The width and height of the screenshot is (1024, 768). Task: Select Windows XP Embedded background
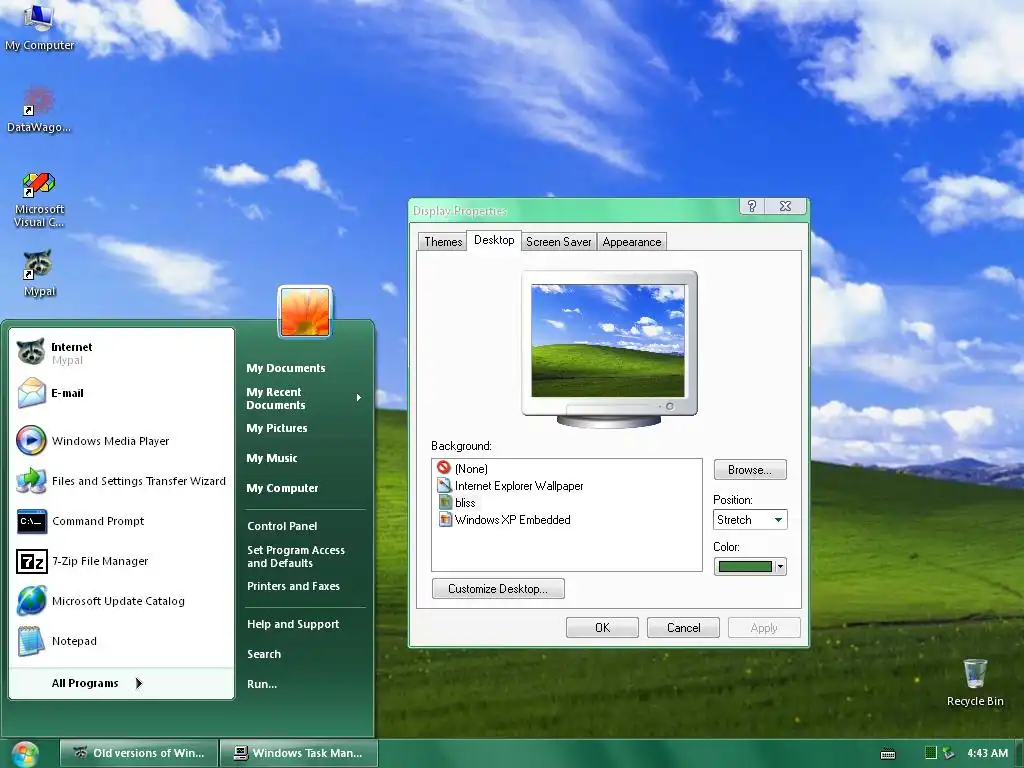(x=505, y=519)
